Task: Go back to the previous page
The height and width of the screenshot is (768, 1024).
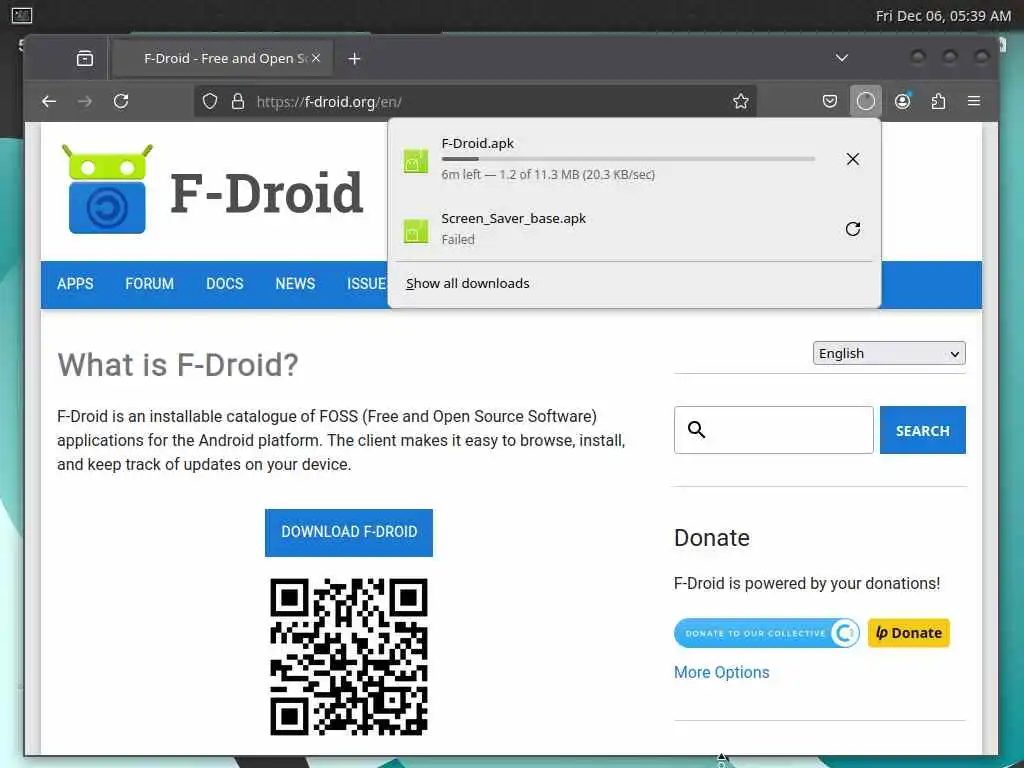Action: [x=49, y=101]
